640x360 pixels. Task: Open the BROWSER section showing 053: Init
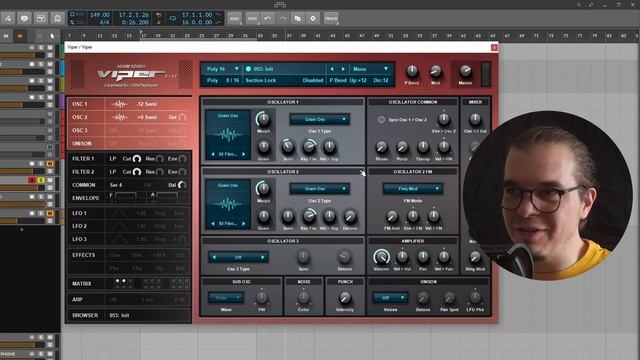[129, 316]
